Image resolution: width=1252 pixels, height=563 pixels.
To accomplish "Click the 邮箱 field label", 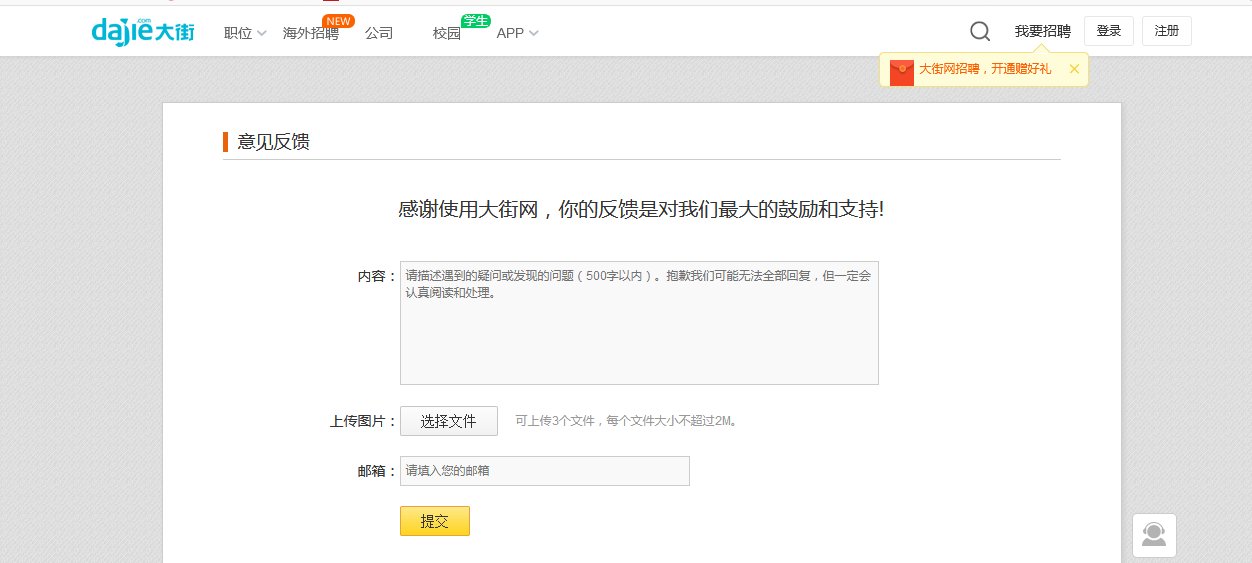I will [377, 471].
